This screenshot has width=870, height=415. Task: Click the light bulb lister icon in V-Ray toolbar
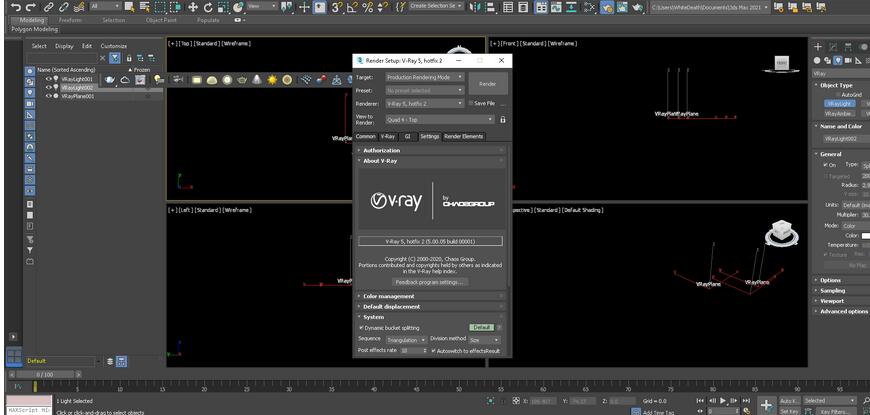click(159, 80)
